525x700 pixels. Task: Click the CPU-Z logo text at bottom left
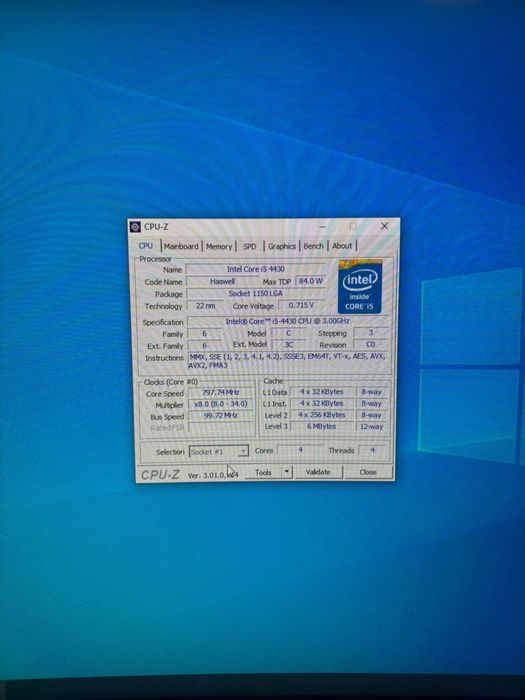161,474
